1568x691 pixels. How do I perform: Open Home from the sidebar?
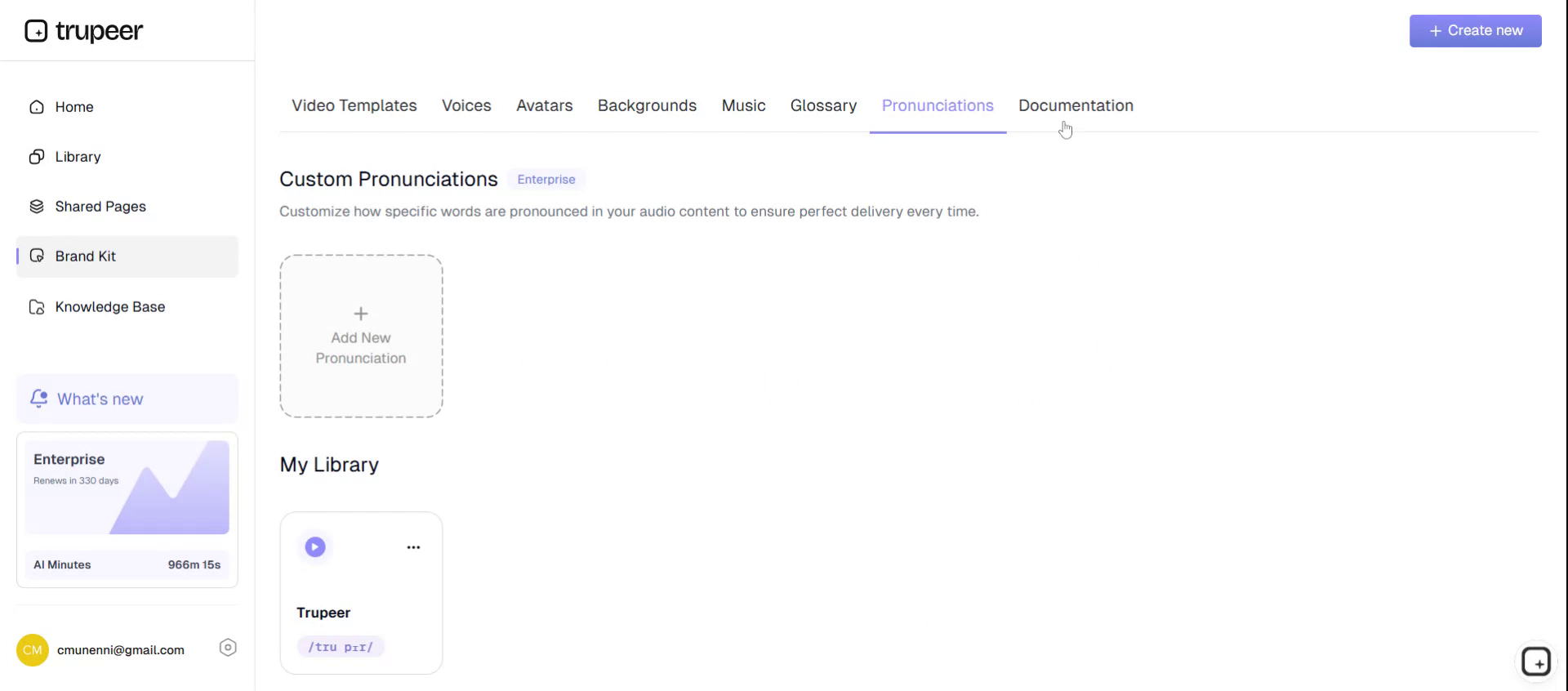tap(73, 107)
